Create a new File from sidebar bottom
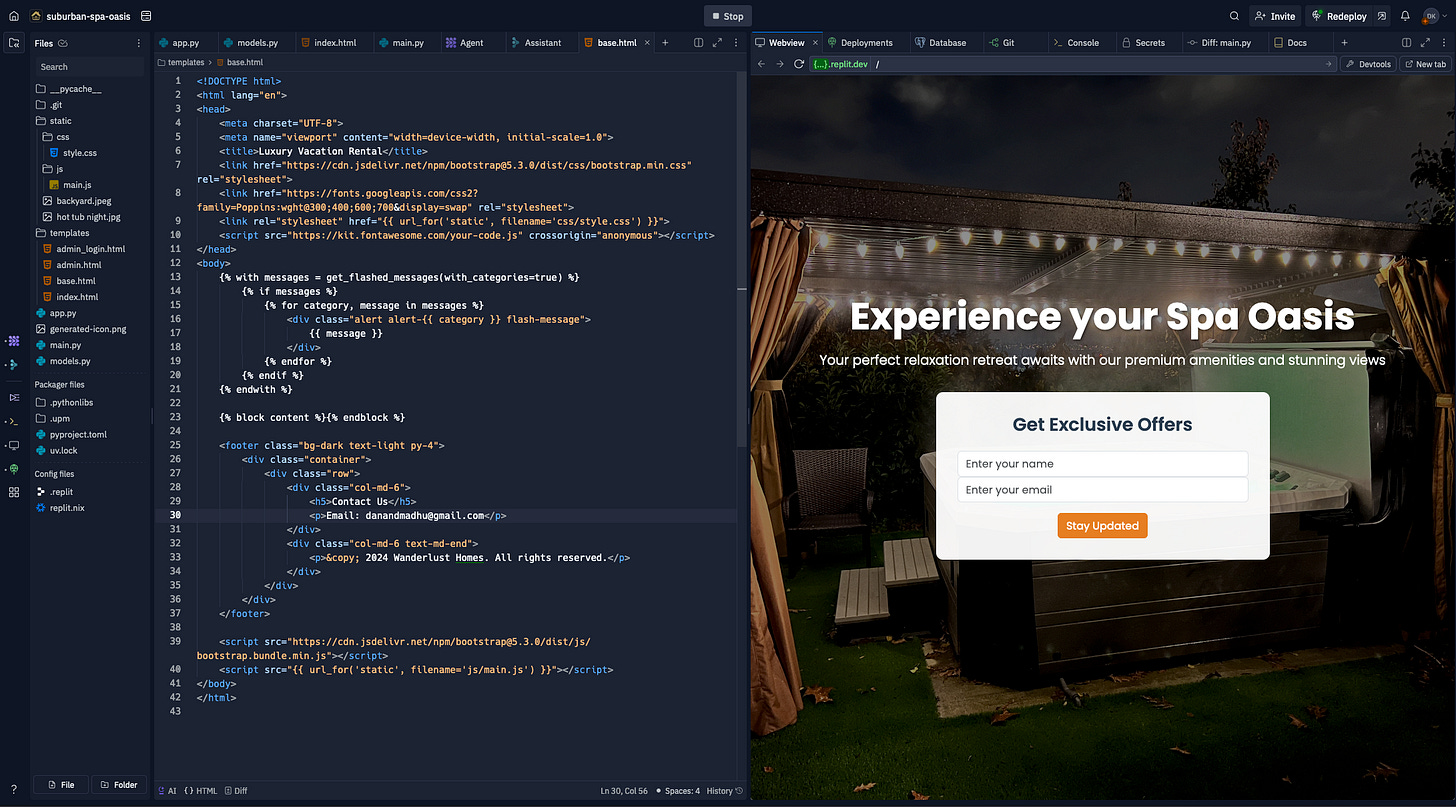Viewport: 1456px width, 807px height. 61,785
